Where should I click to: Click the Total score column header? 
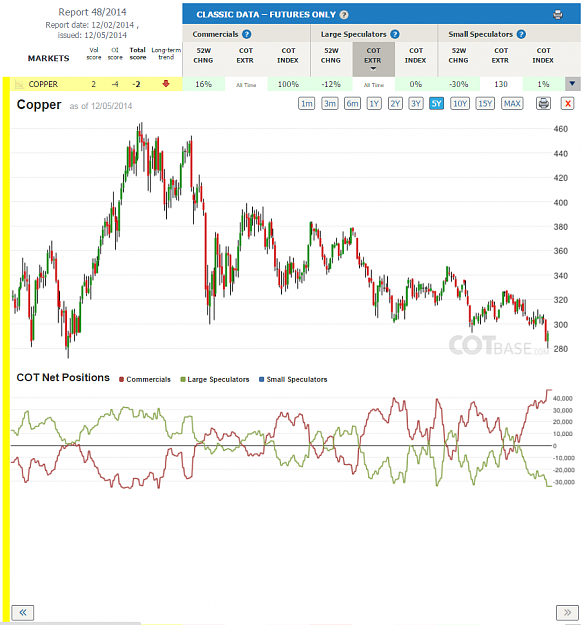pos(138,54)
